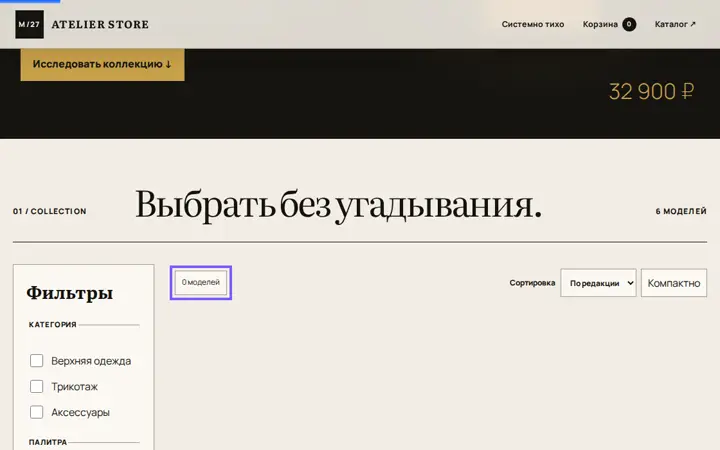Check the Трикотаж filter
The width and height of the screenshot is (720, 450).
pos(37,386)
